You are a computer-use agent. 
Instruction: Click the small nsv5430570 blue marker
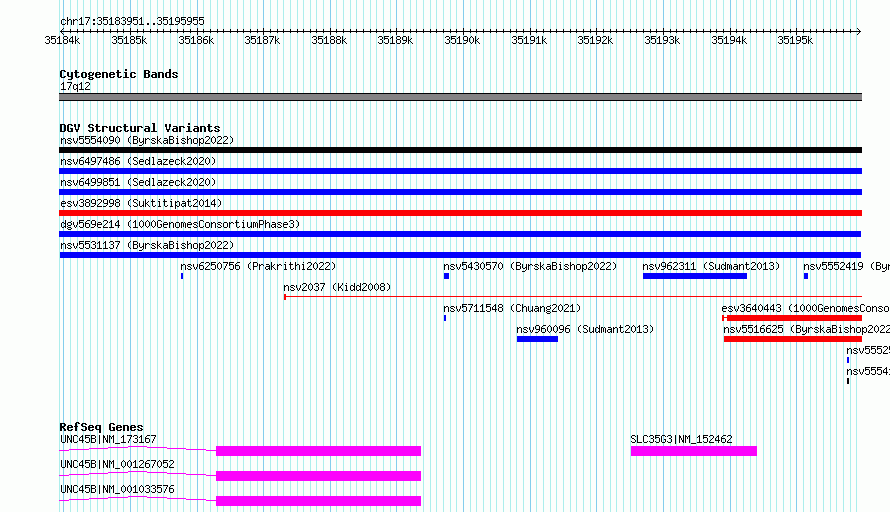pyautogui.click(x=446, y=276)
